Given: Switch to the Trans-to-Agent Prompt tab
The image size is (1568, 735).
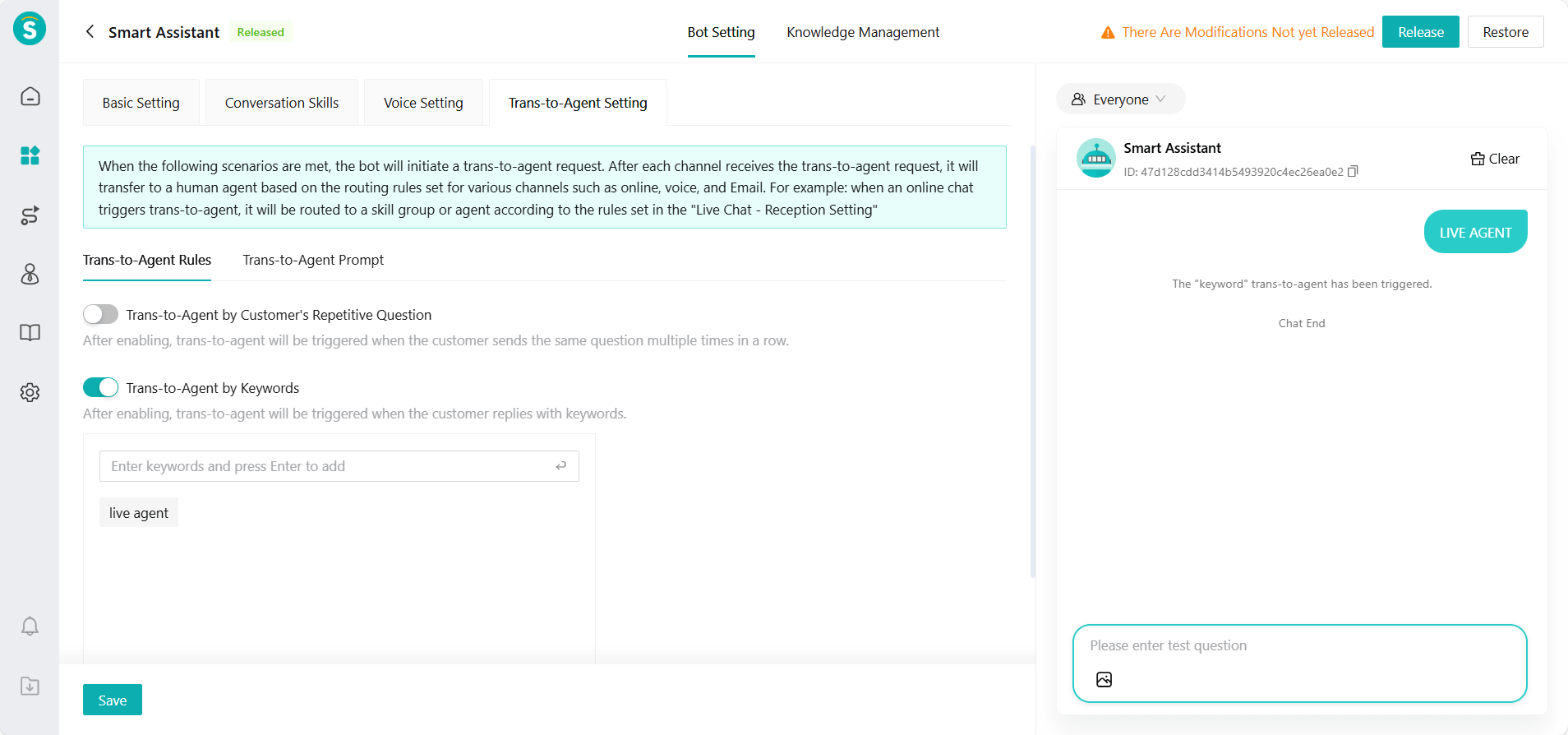Looking at the screenshot, I should tap(313, 260).
